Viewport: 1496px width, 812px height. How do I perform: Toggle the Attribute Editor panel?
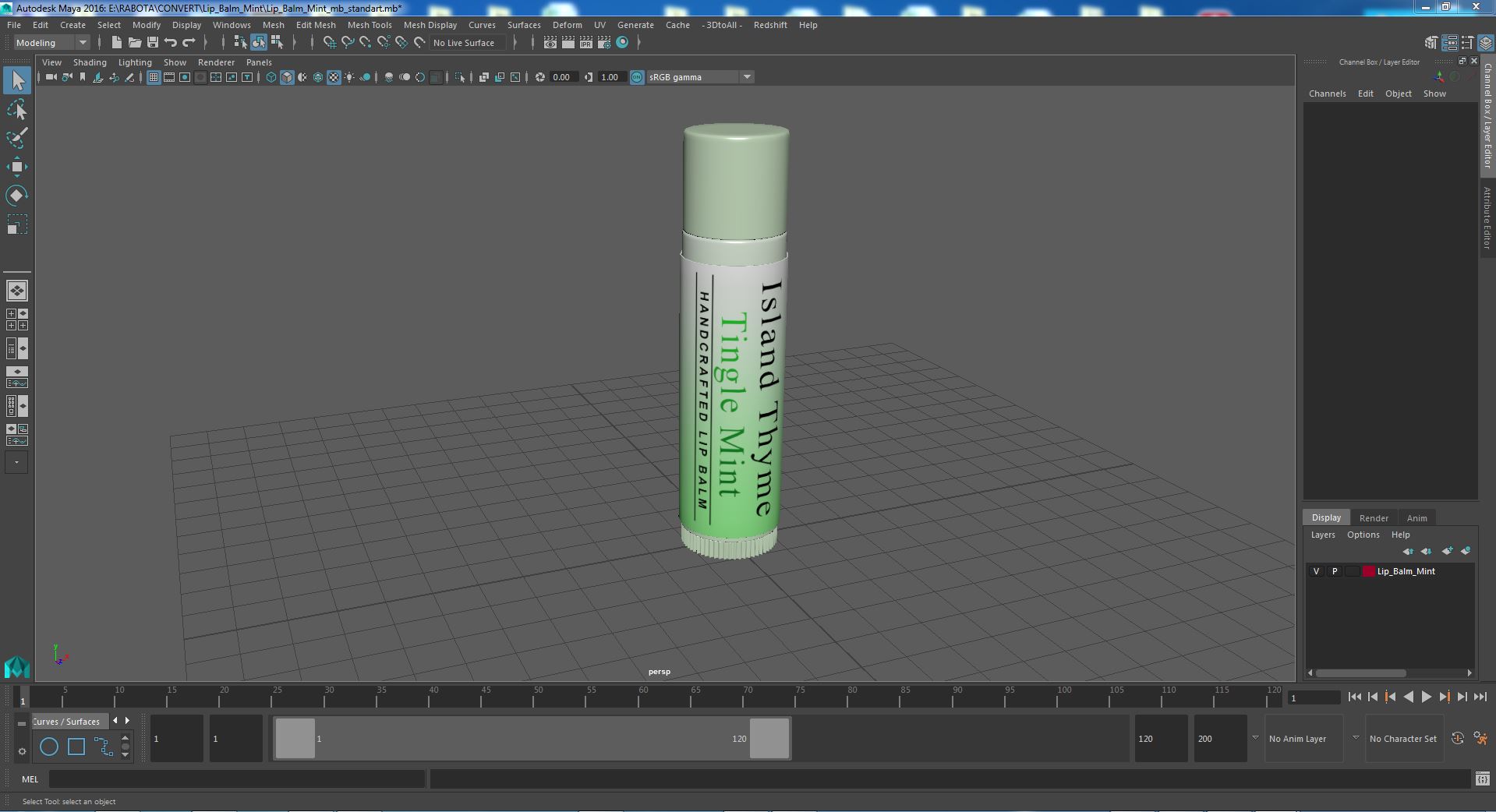(x=1449, y=43)
